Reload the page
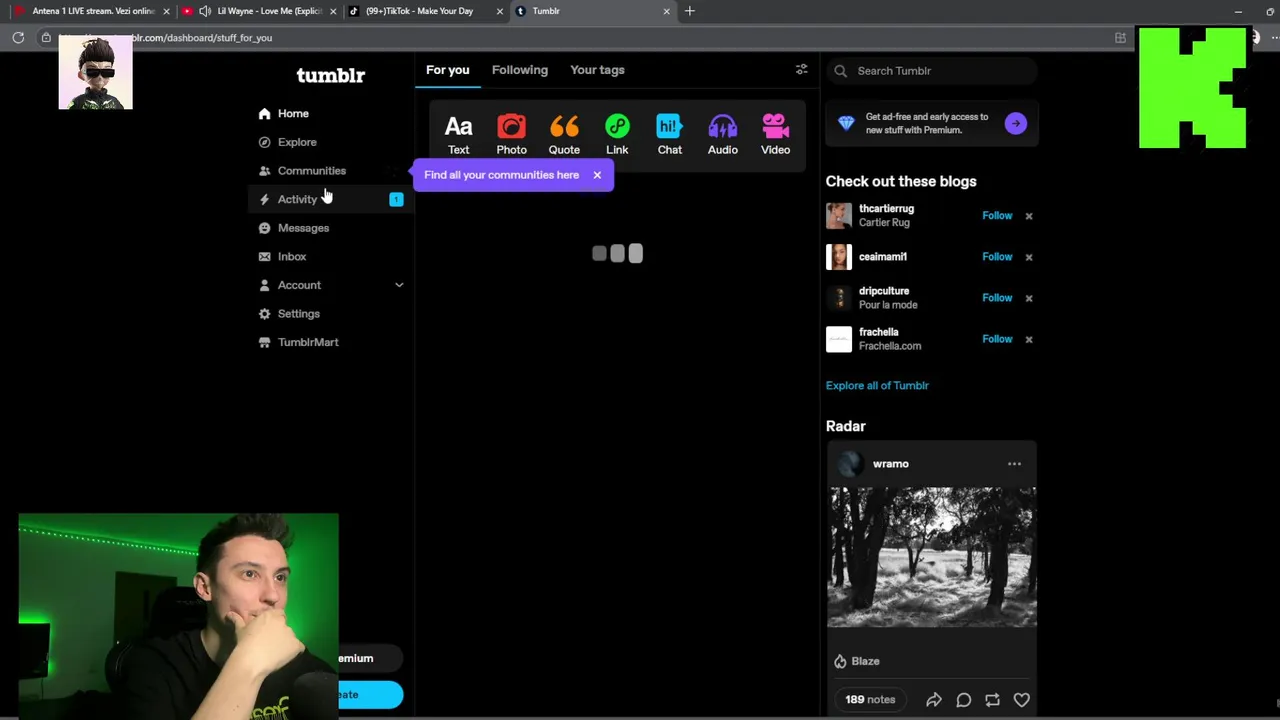This screenshot has width=1280, height=720. (x=18, y=38)
